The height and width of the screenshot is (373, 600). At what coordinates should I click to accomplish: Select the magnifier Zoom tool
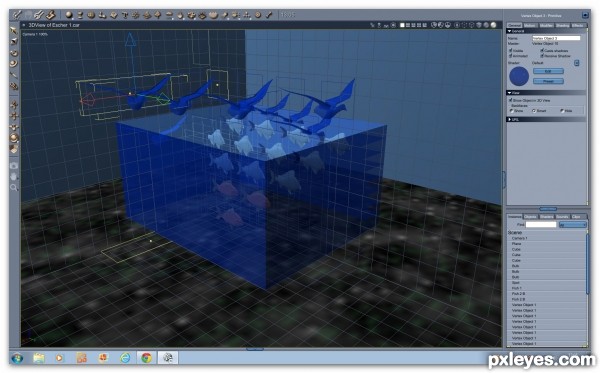coord(14,187)
